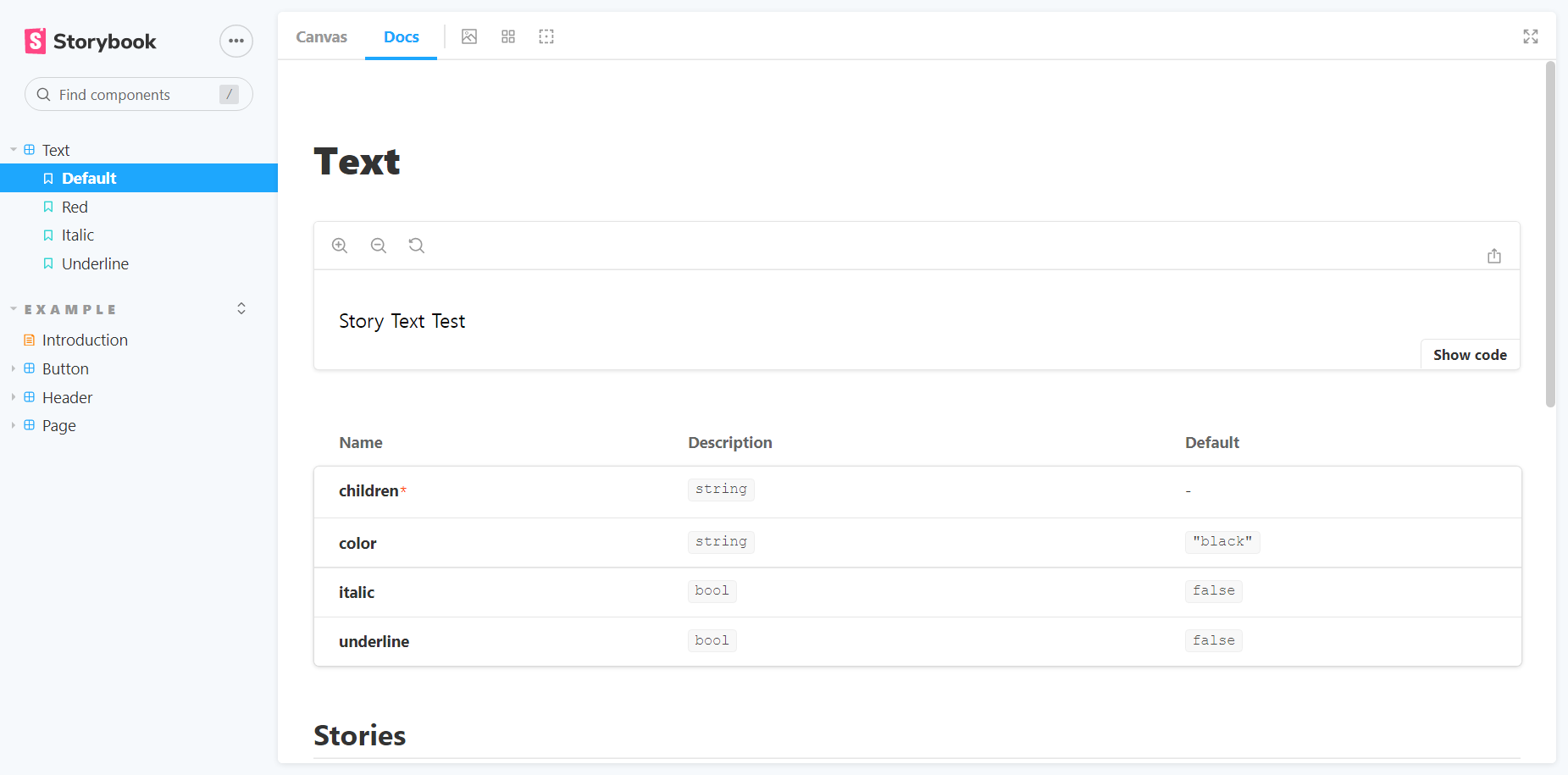Zoom out on the story preview
Viewport: 1568px width, 775px height.
click(x=379, y=246)
